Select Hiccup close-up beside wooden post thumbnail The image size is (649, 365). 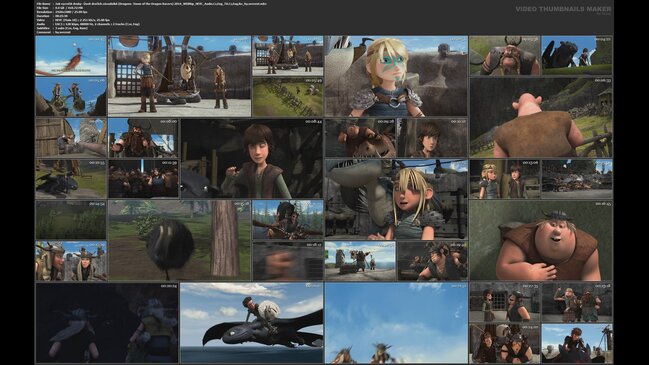[x=432, y=138]
